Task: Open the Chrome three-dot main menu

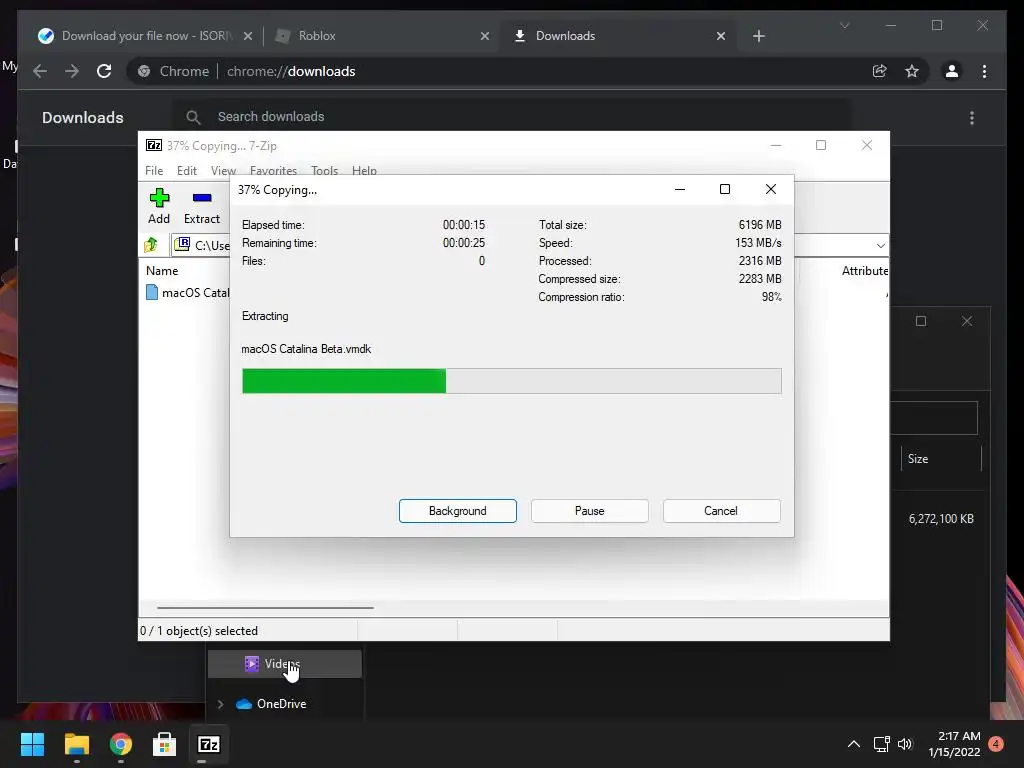Action: click(984, 71)
